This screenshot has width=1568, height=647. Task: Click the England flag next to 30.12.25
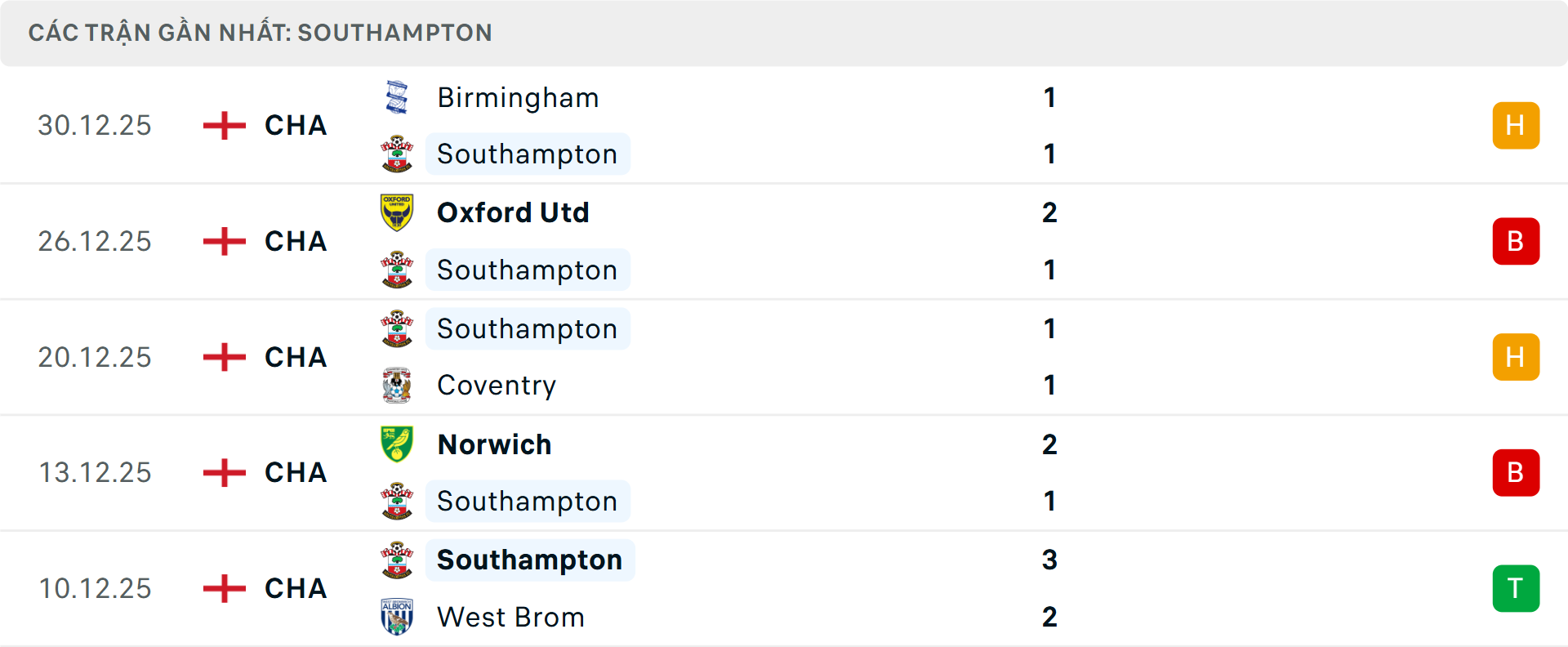point(222,124)
